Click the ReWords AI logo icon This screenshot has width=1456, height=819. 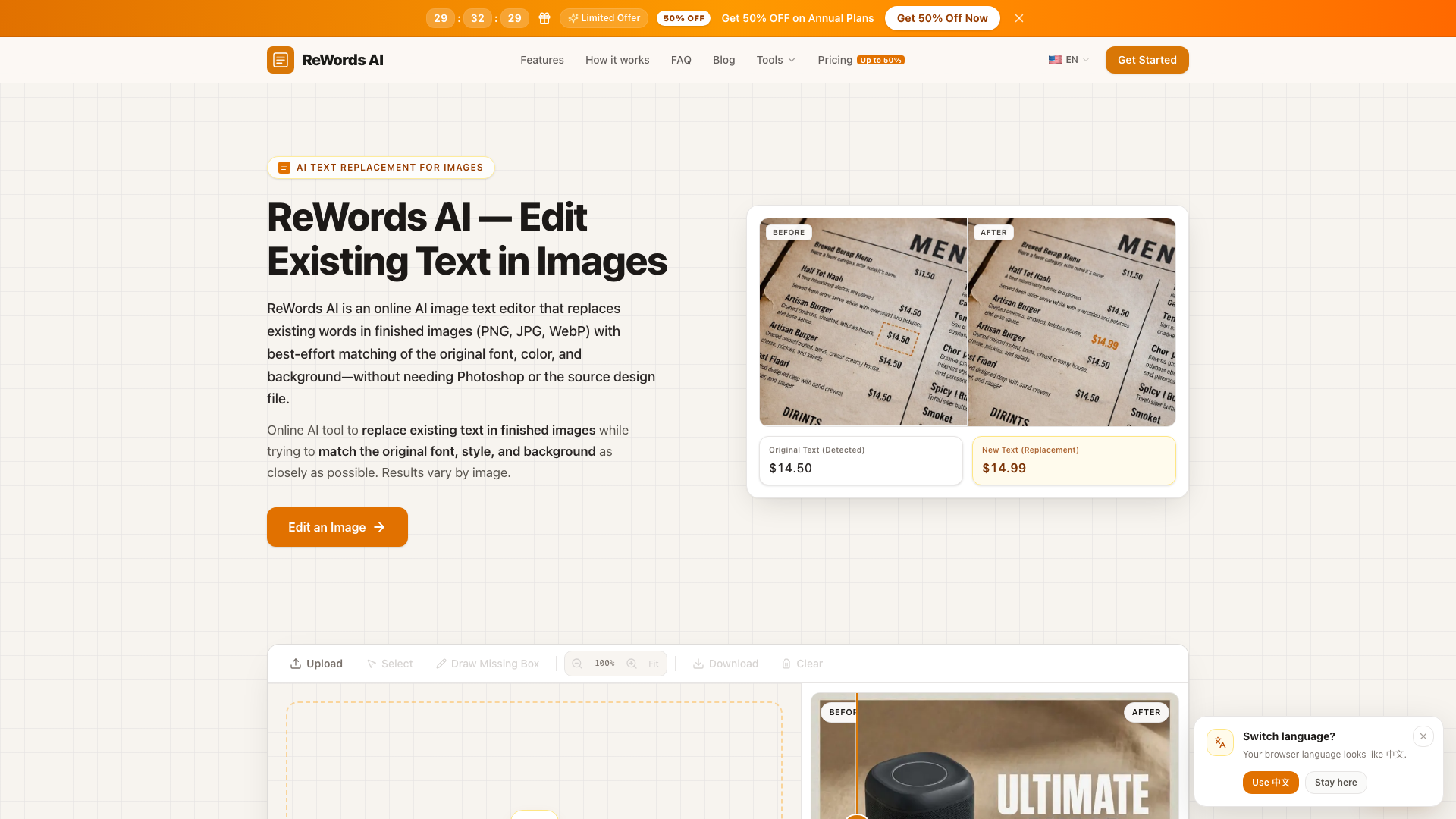281,60
